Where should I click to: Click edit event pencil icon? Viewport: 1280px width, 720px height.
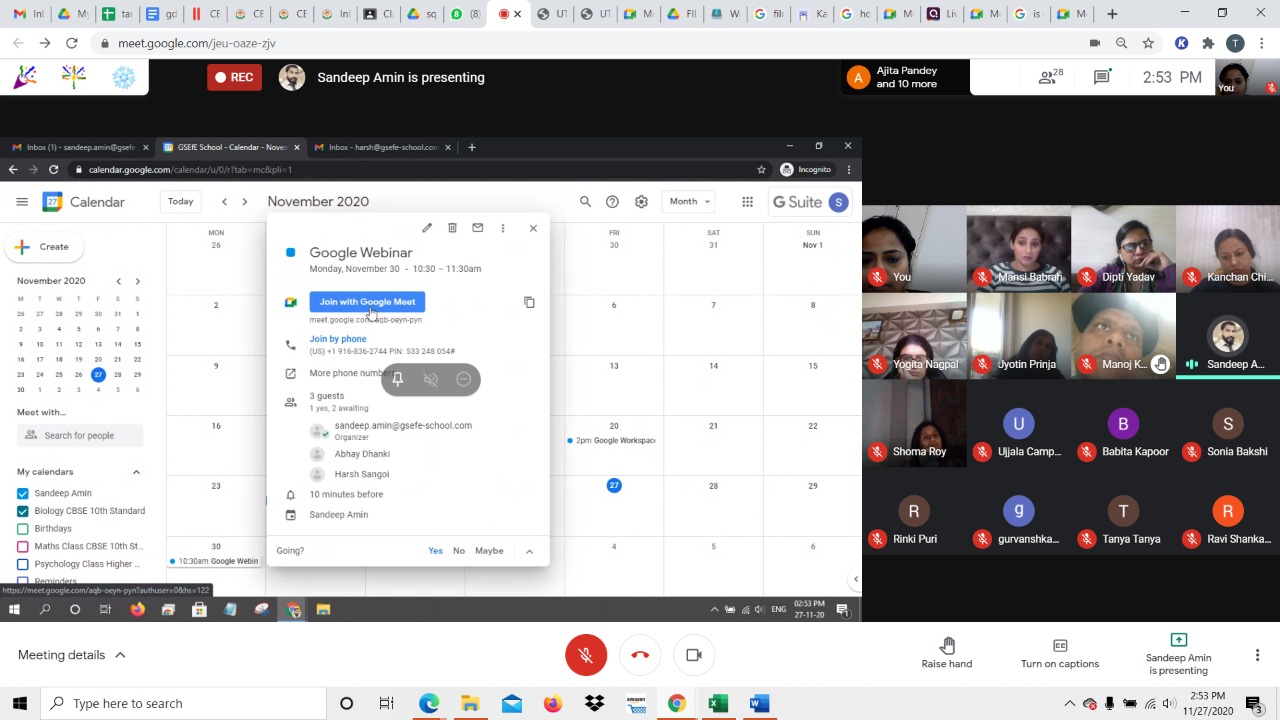[x=427, y=228]
